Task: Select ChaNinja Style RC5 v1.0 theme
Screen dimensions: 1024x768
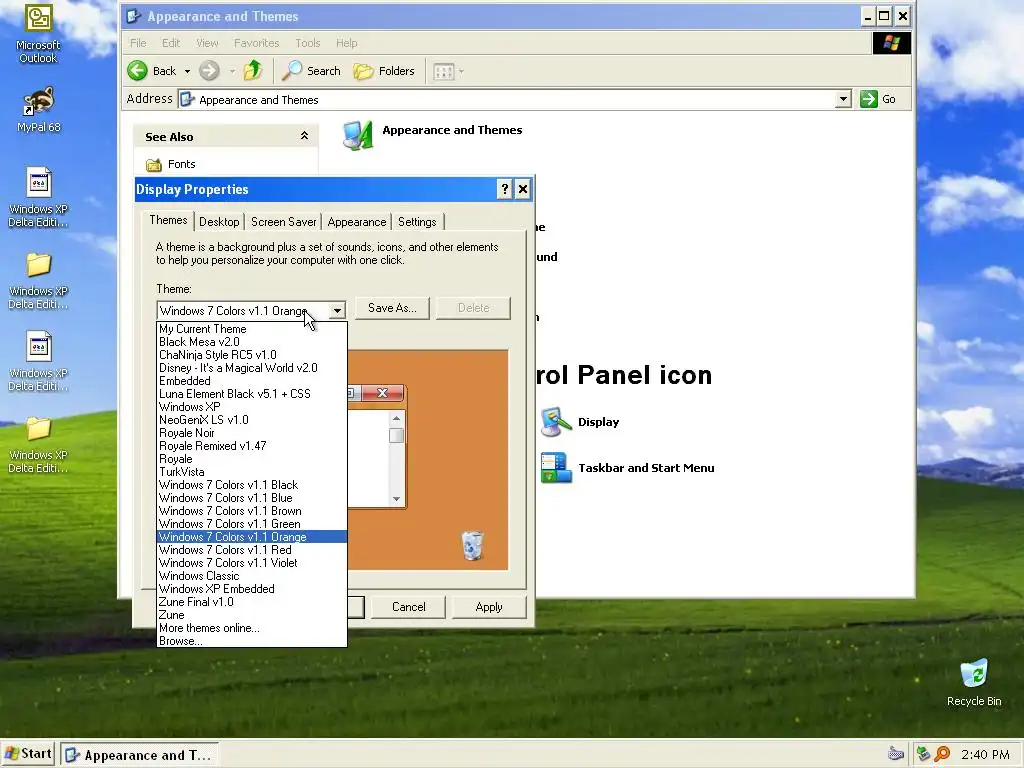Action: [x=252, y=355]
